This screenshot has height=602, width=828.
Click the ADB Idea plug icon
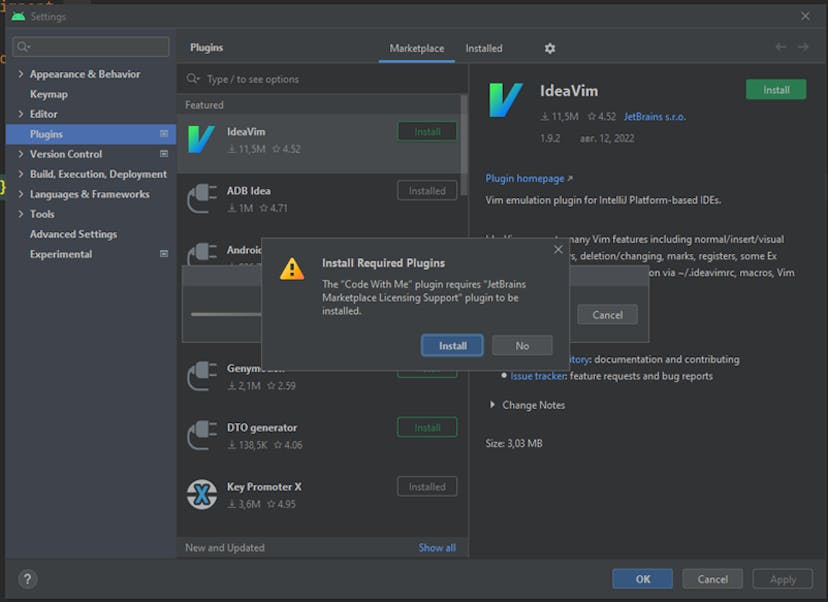pyautogui.click(x=202, y=199)
